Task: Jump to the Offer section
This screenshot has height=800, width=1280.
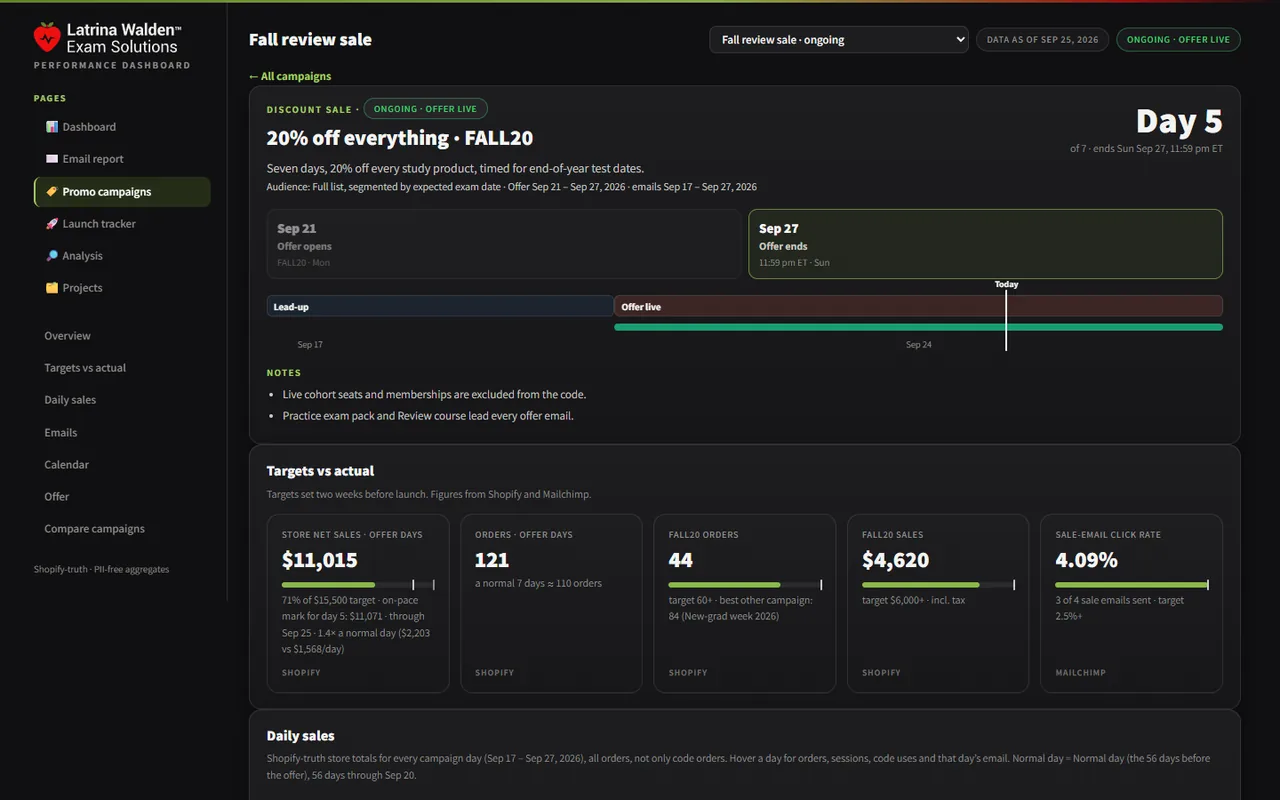Action: click(57, 497)
